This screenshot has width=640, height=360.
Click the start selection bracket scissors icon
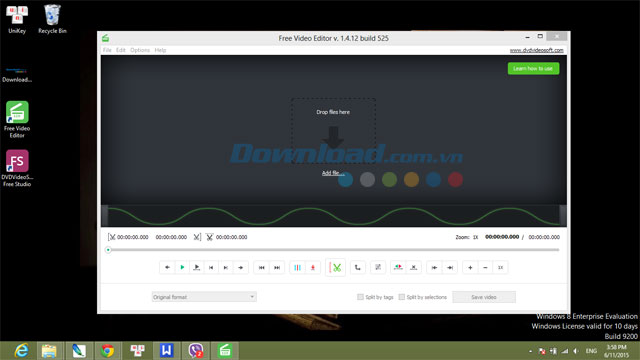pos(111,237)
